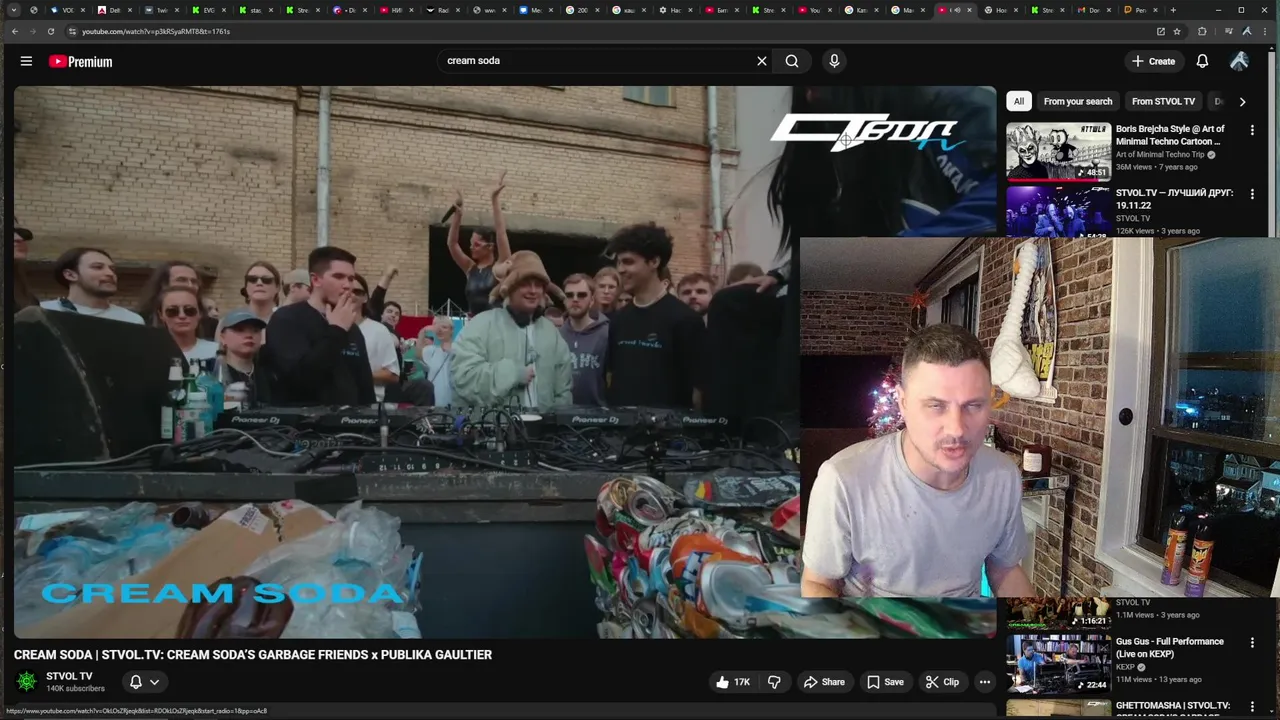The image size is (1280, 720).
Task: Clear the 'cream soda' search text
Action: pyautogui.click(x=761, y=61)
